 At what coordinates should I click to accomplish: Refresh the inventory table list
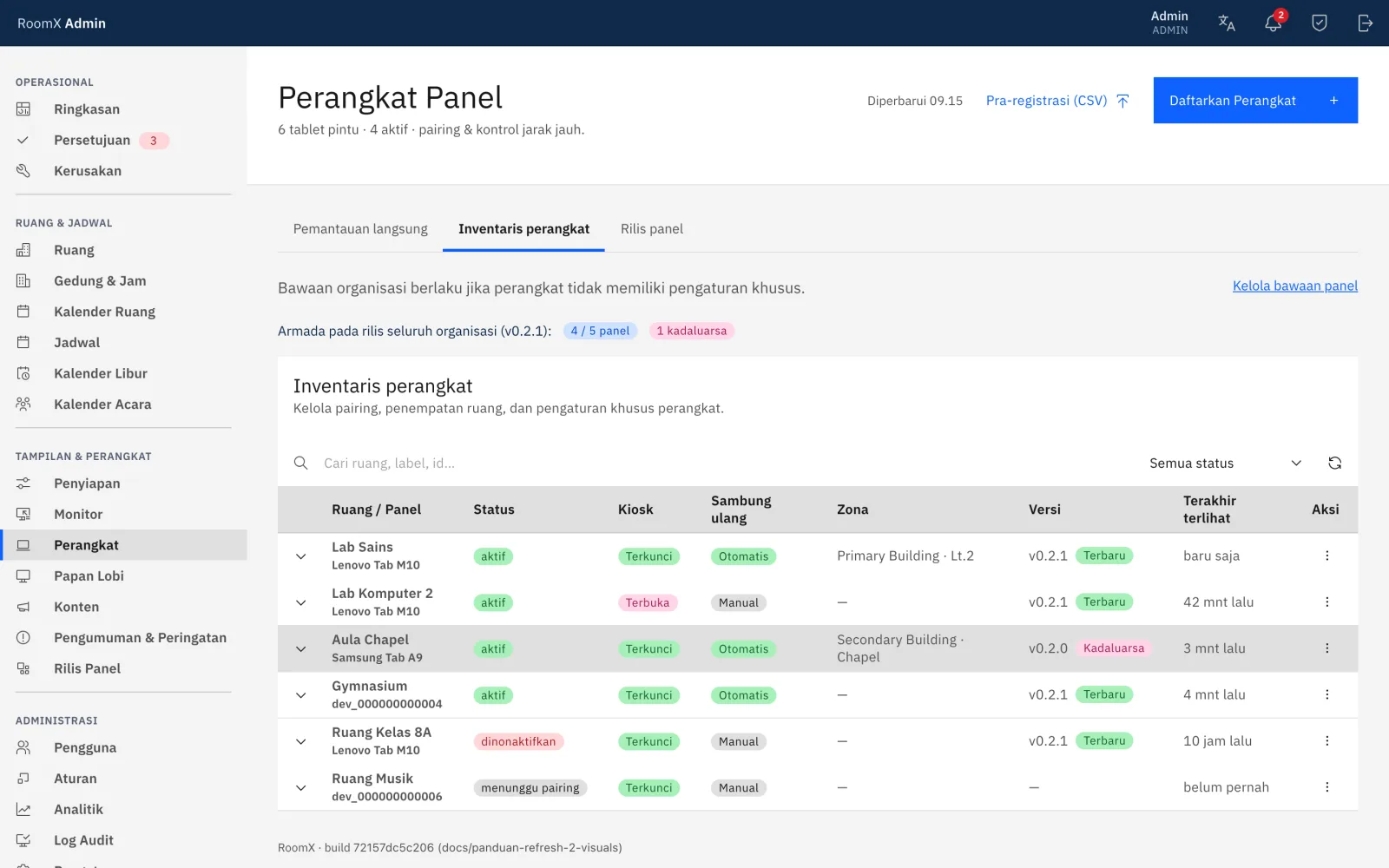(1335, 464)
